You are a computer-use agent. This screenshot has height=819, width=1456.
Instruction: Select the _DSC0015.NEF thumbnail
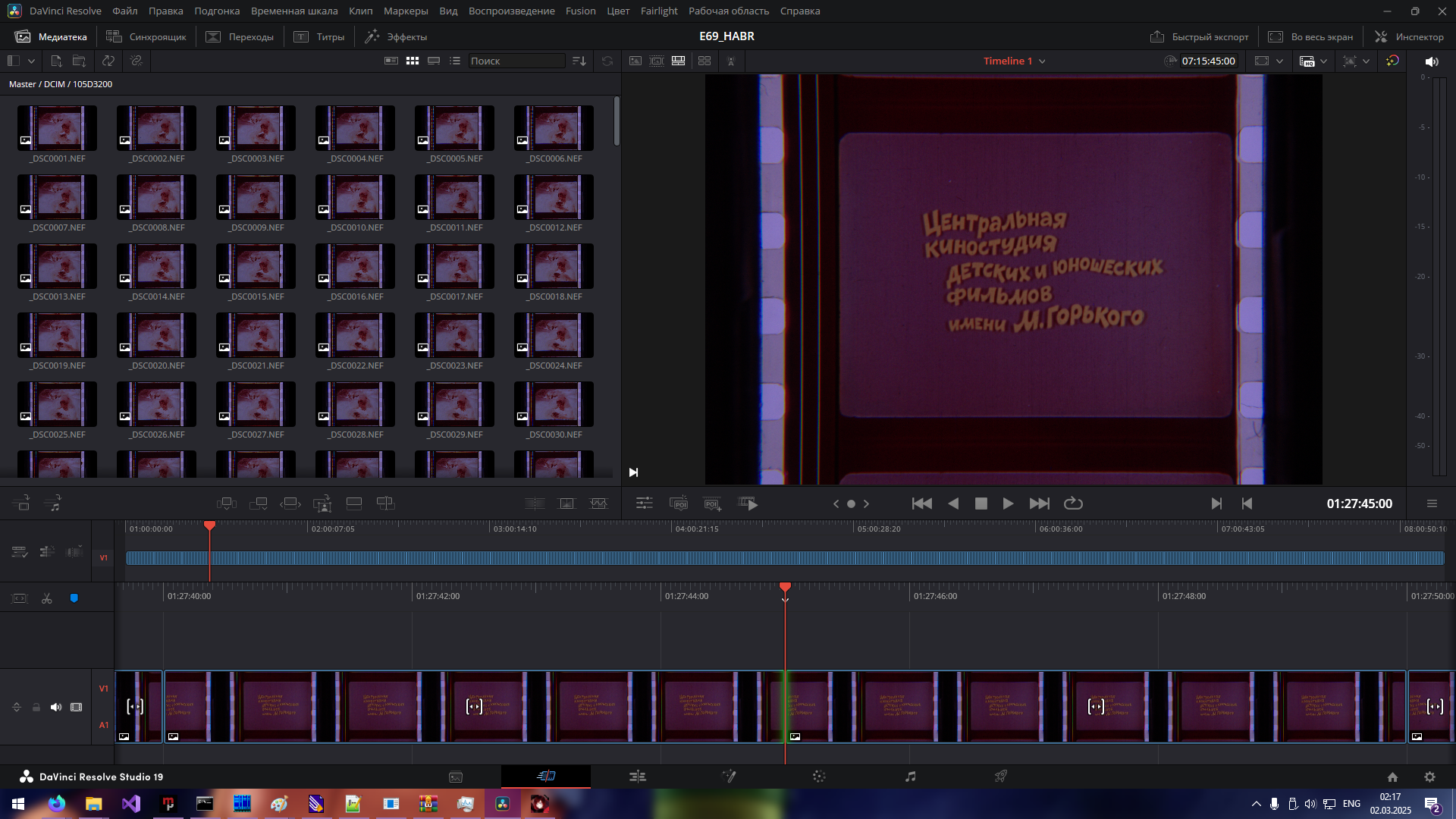click(256, 266)
